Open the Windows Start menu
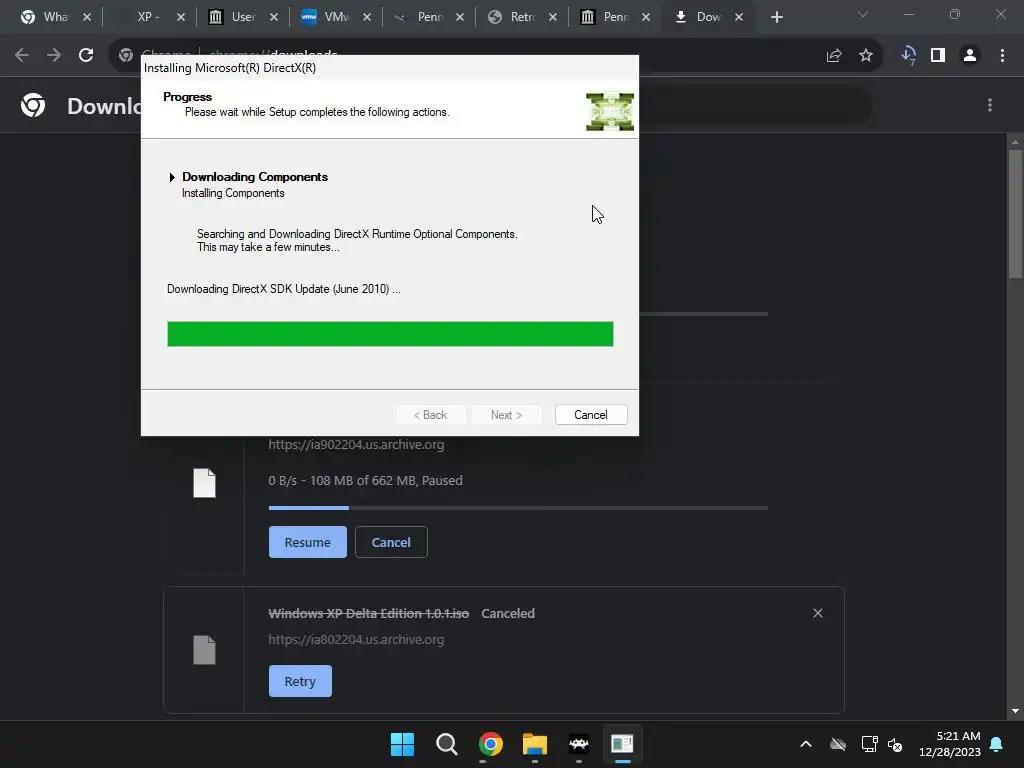 tap(402, 744)
